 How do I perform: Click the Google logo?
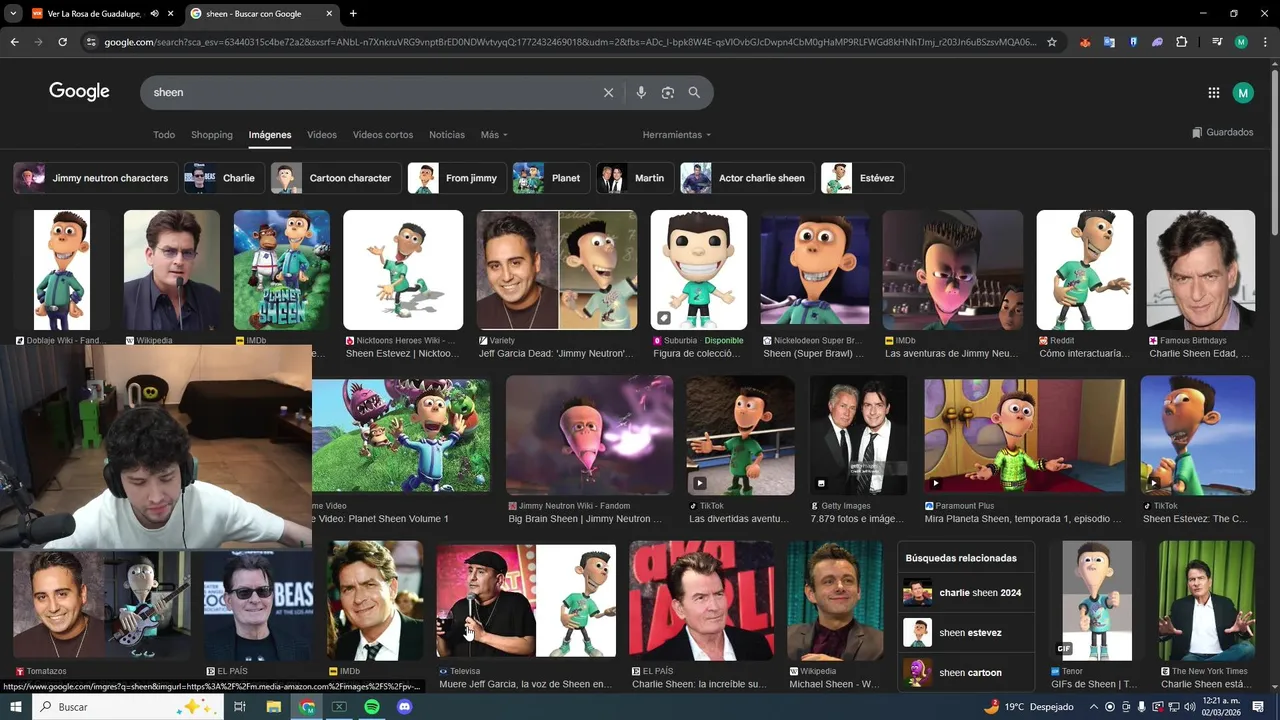[79, 92]
